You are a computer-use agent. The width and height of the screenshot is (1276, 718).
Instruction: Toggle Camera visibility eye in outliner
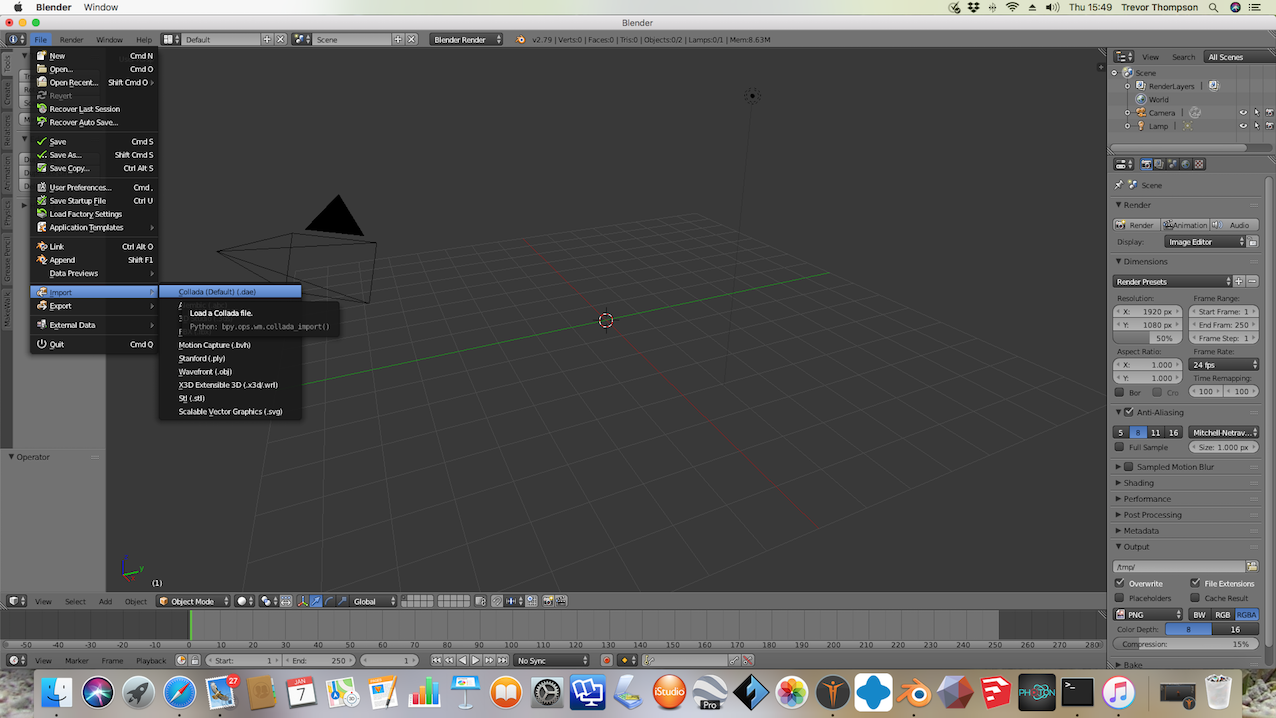pos(1243,112)
